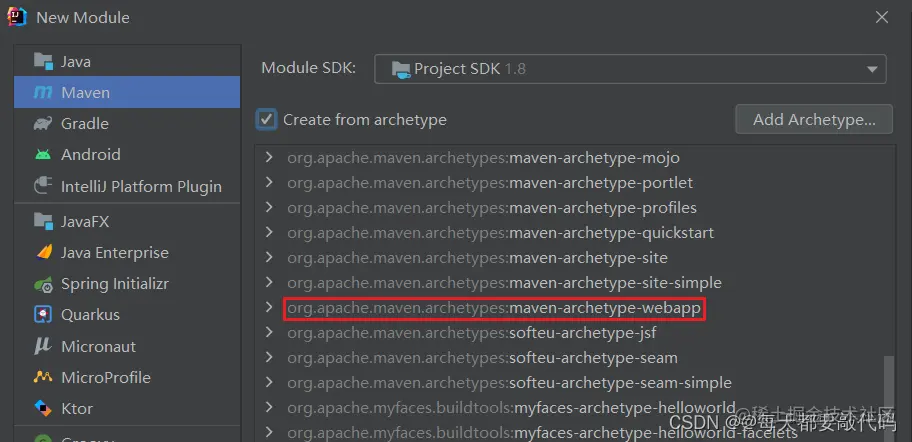Select maven-archetype-quickstart archetype
This screenshot has width=912, height=442.
point(500,233)
